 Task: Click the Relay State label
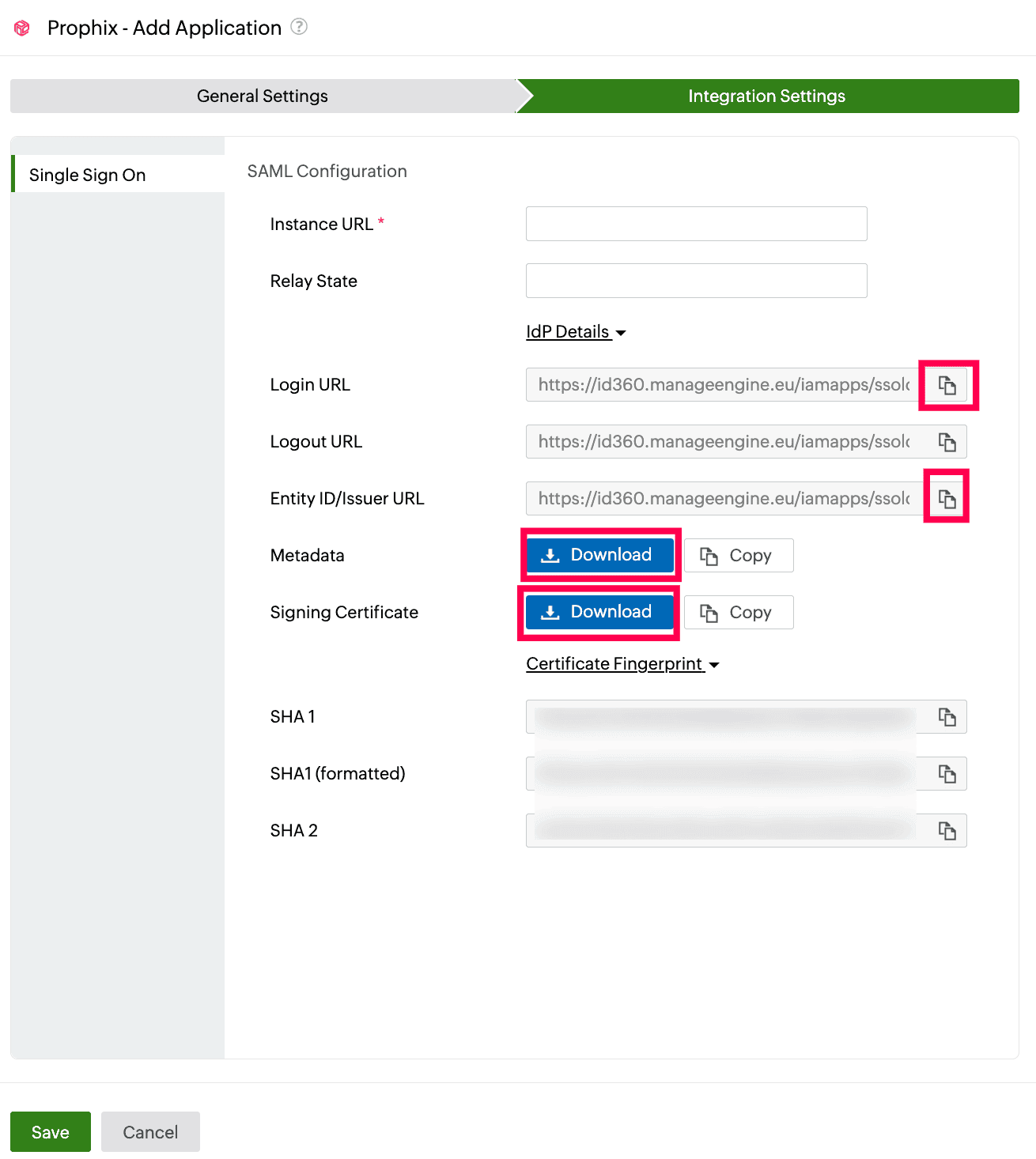pos(314,281)
